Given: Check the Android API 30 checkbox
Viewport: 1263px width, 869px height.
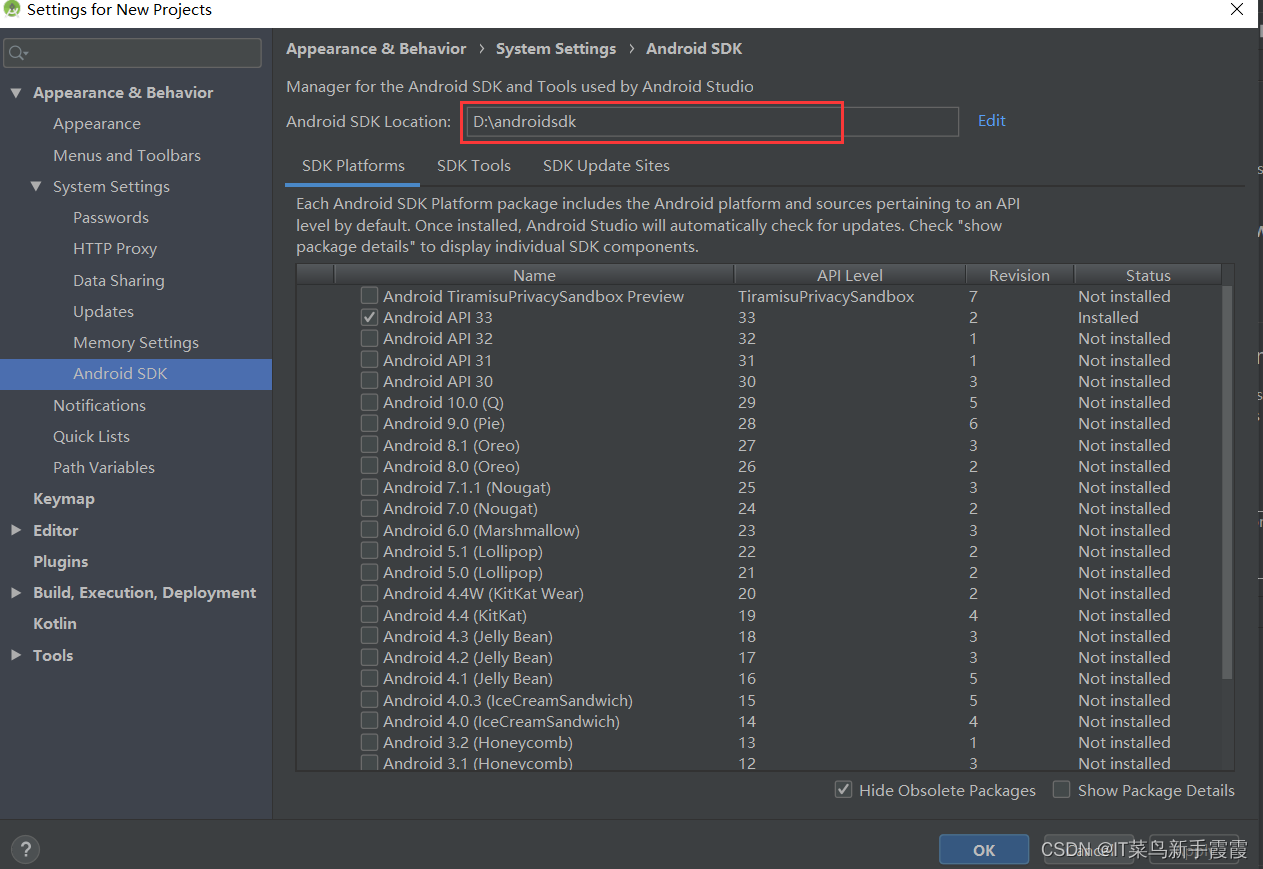Looking at the screenshot, I should pos(370,381).
